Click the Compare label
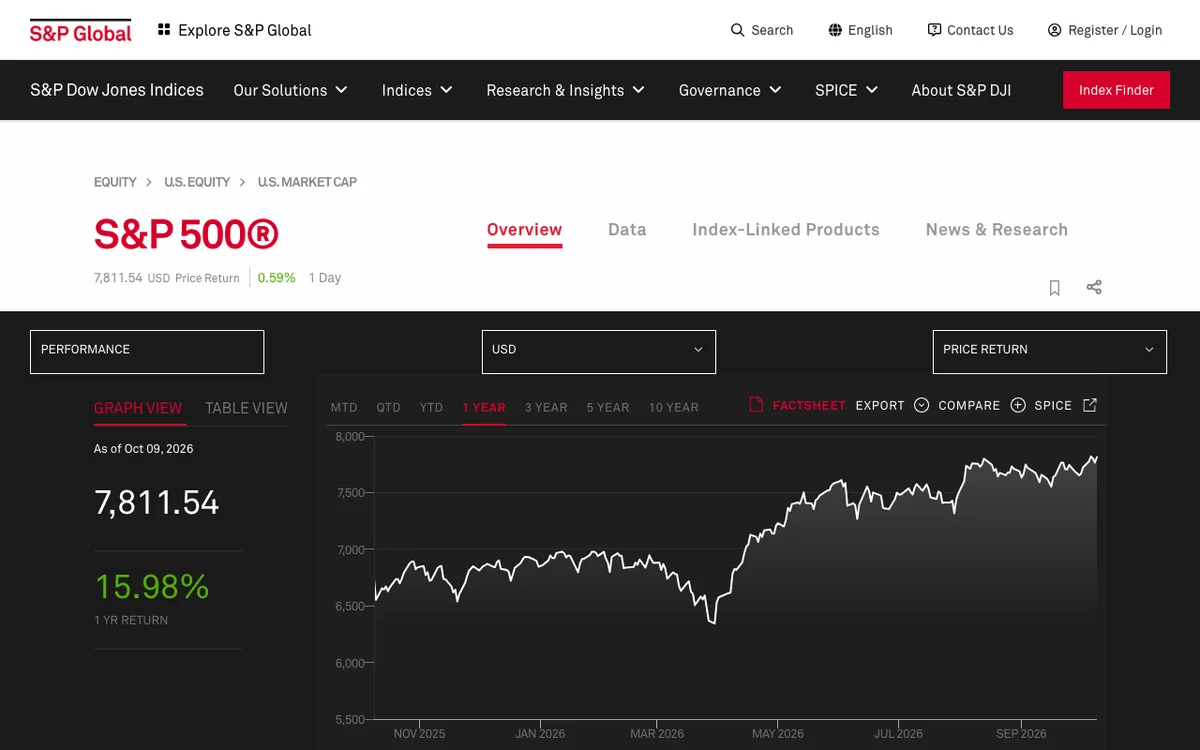 tap(969, 405)
